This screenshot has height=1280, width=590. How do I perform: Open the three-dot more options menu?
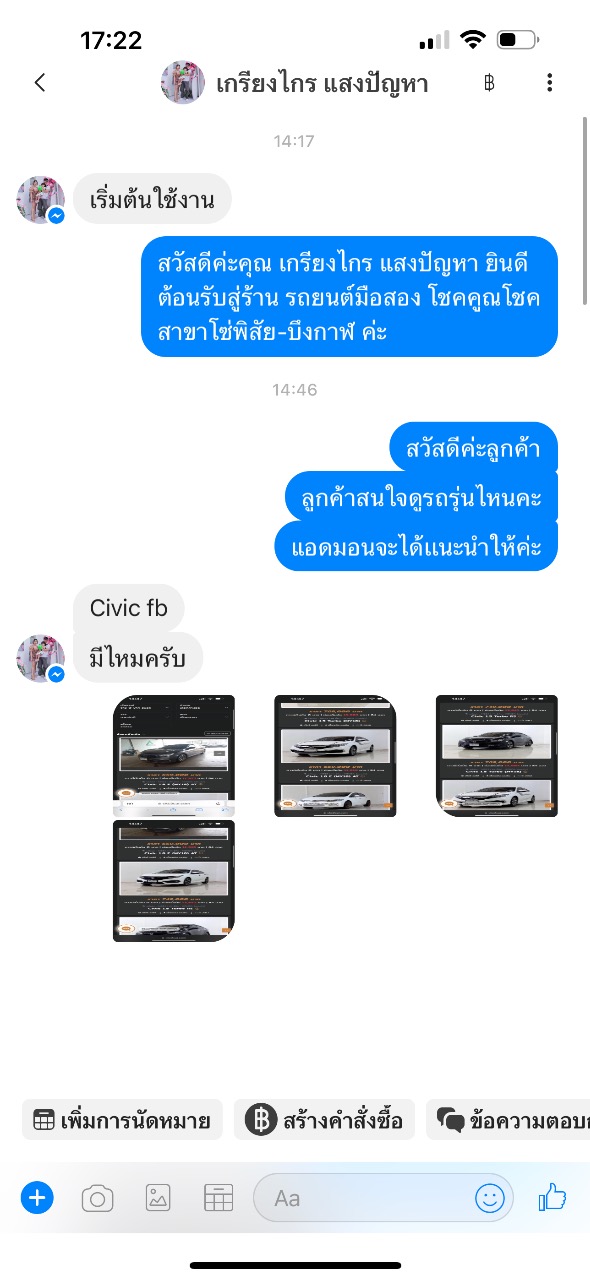click(x=550, y=83)
